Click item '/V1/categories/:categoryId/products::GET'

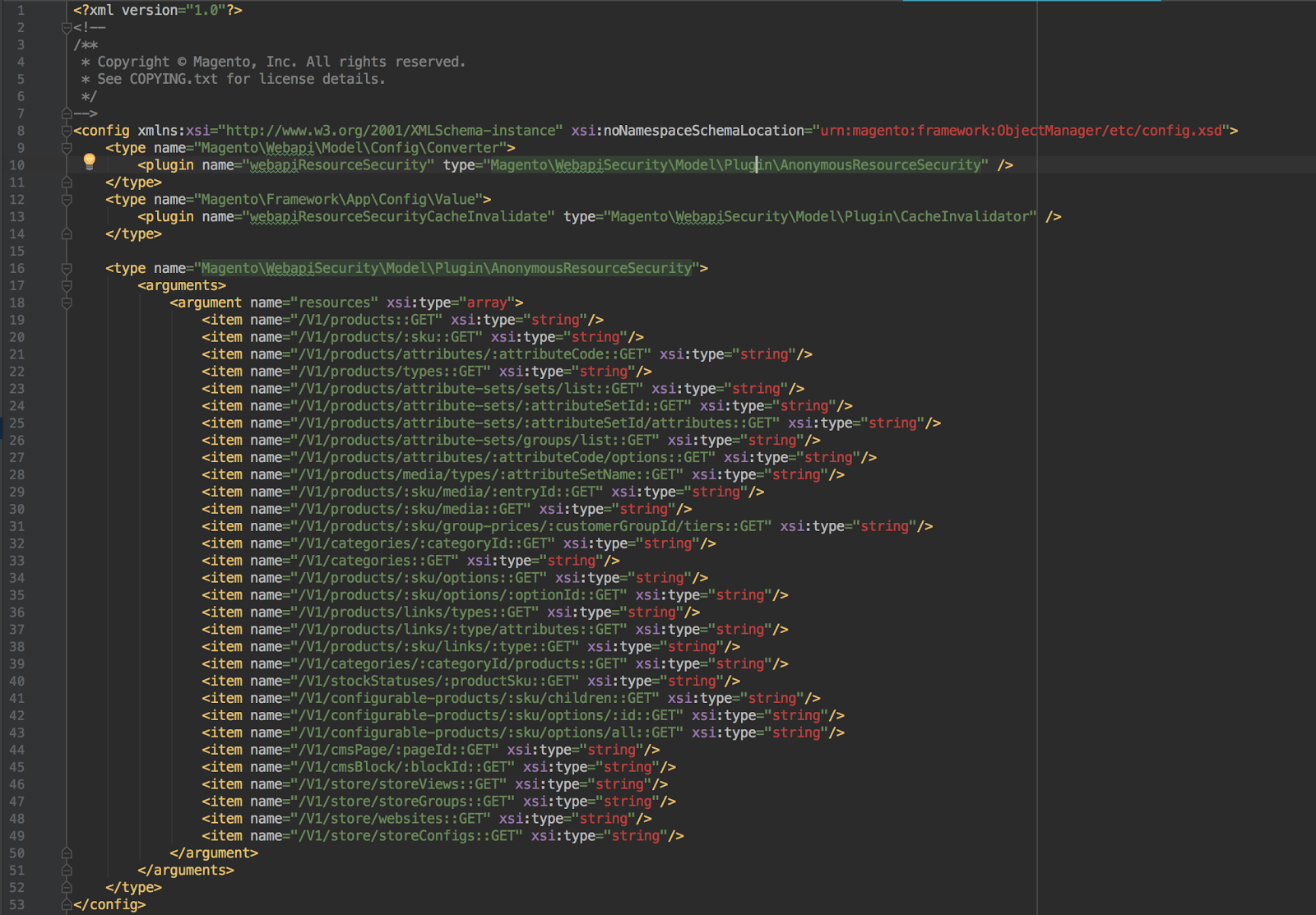point(459,665)
